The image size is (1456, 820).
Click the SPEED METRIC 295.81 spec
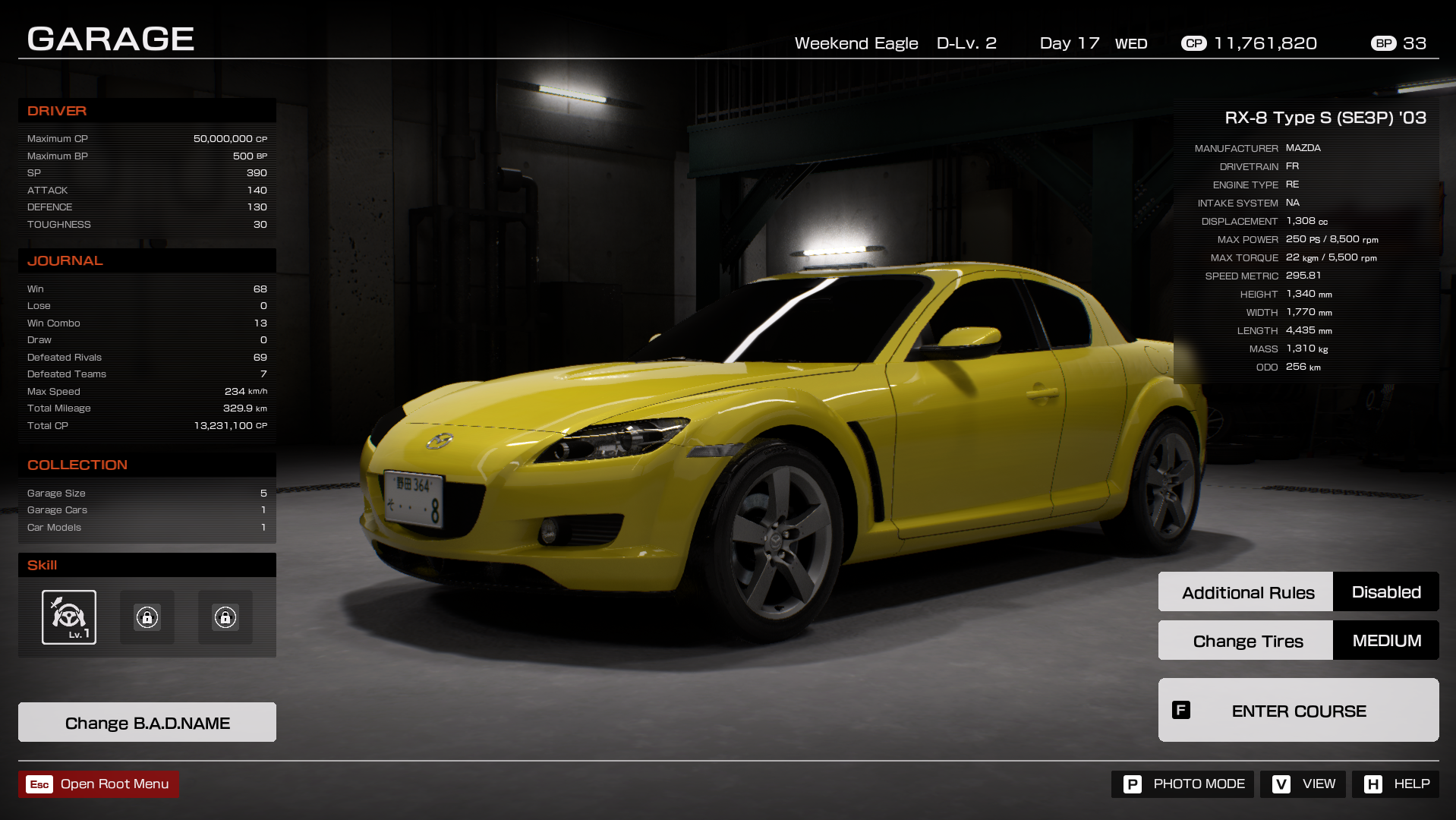1263,276
